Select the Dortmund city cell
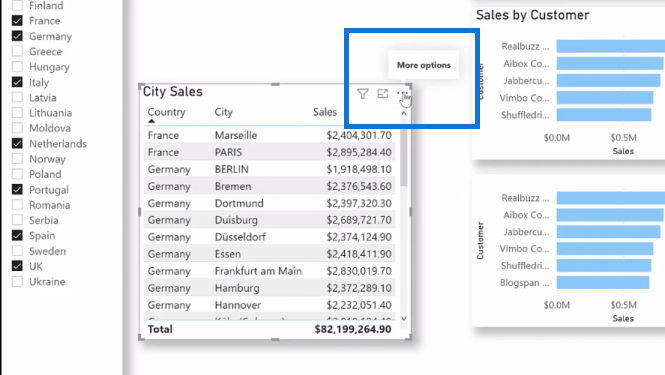The height and width of the screenshot is (375, 665). [x=239, y=203]
